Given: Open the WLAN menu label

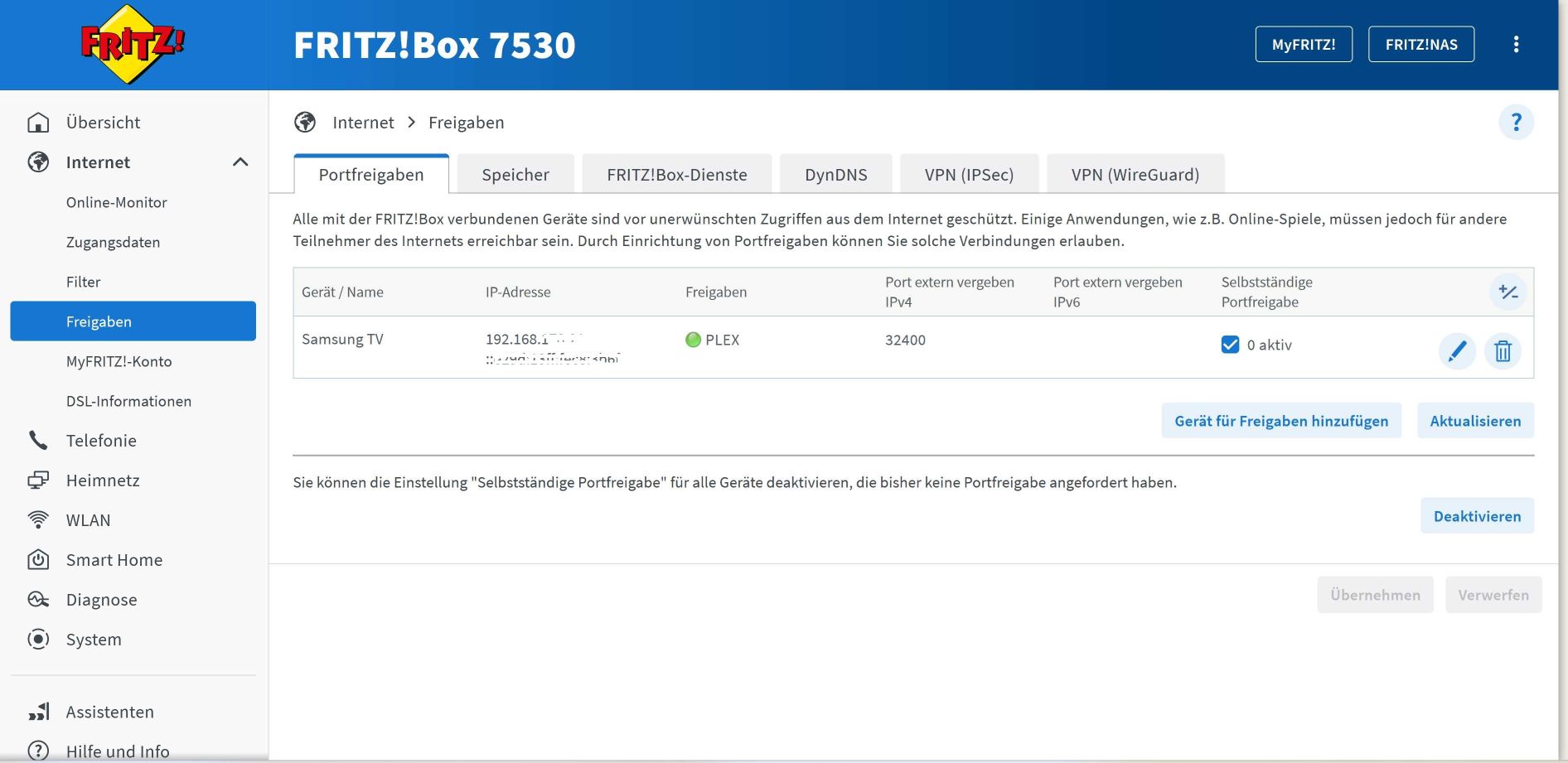Looking at the screenshot, I should click(x=89, y=520).
